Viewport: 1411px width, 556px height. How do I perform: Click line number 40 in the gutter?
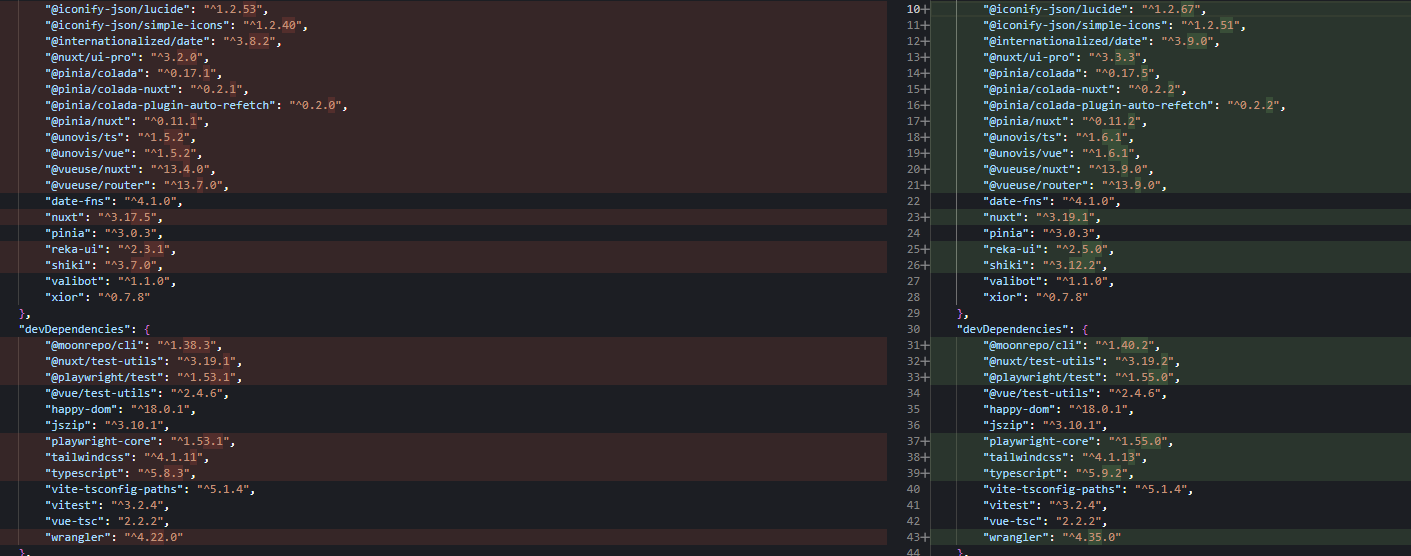[x=912, y=489]
